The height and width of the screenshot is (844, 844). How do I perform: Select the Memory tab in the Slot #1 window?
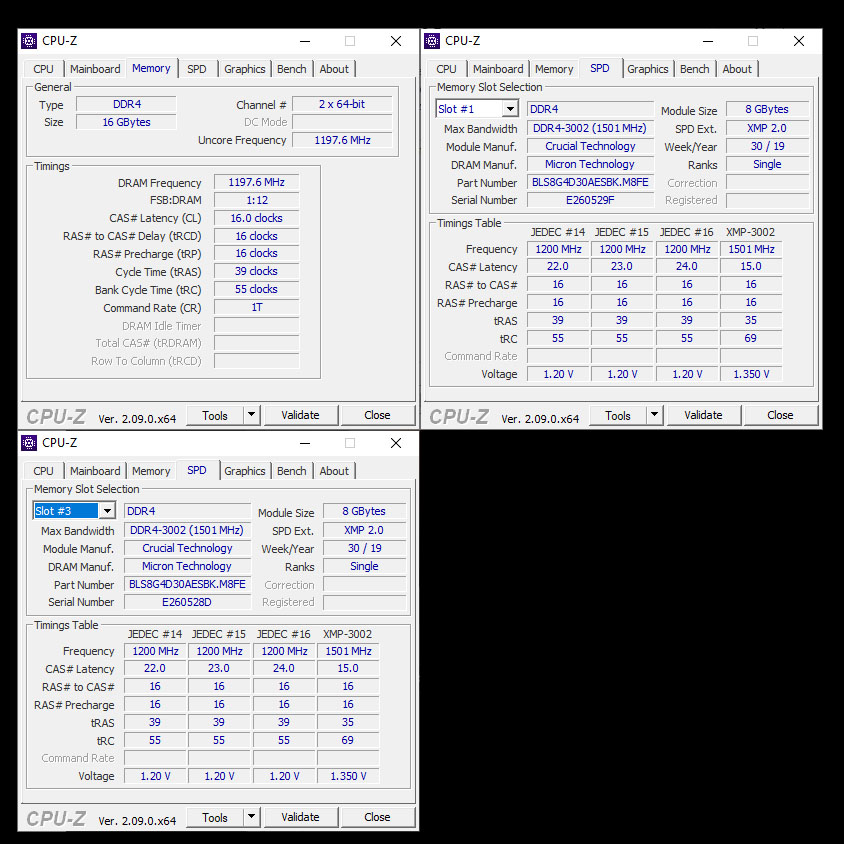pyautogui.click(x=554, y=69)
